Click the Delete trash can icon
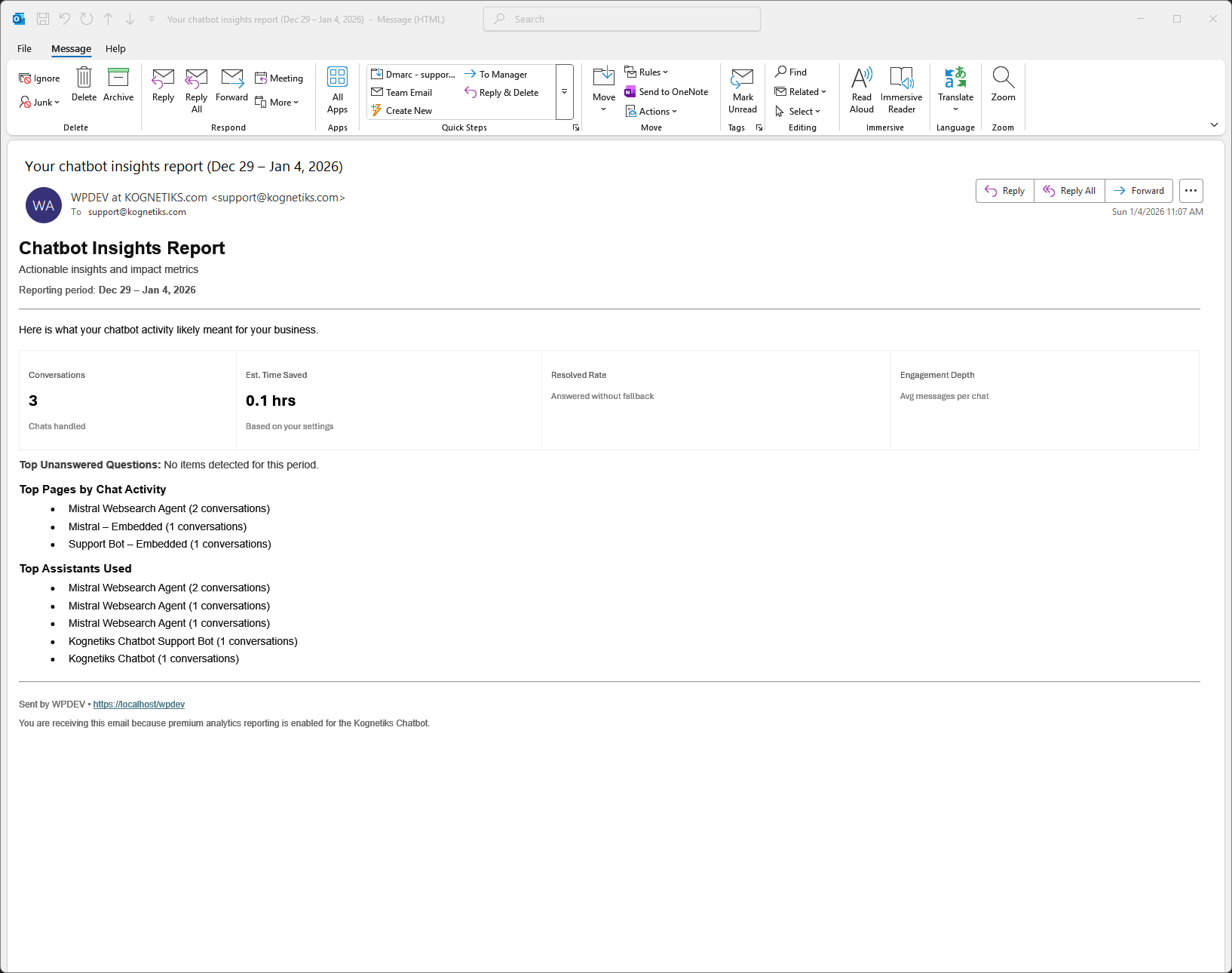Image resolution: width=1232 pixels, height=973 pixels. pos(84,78)
